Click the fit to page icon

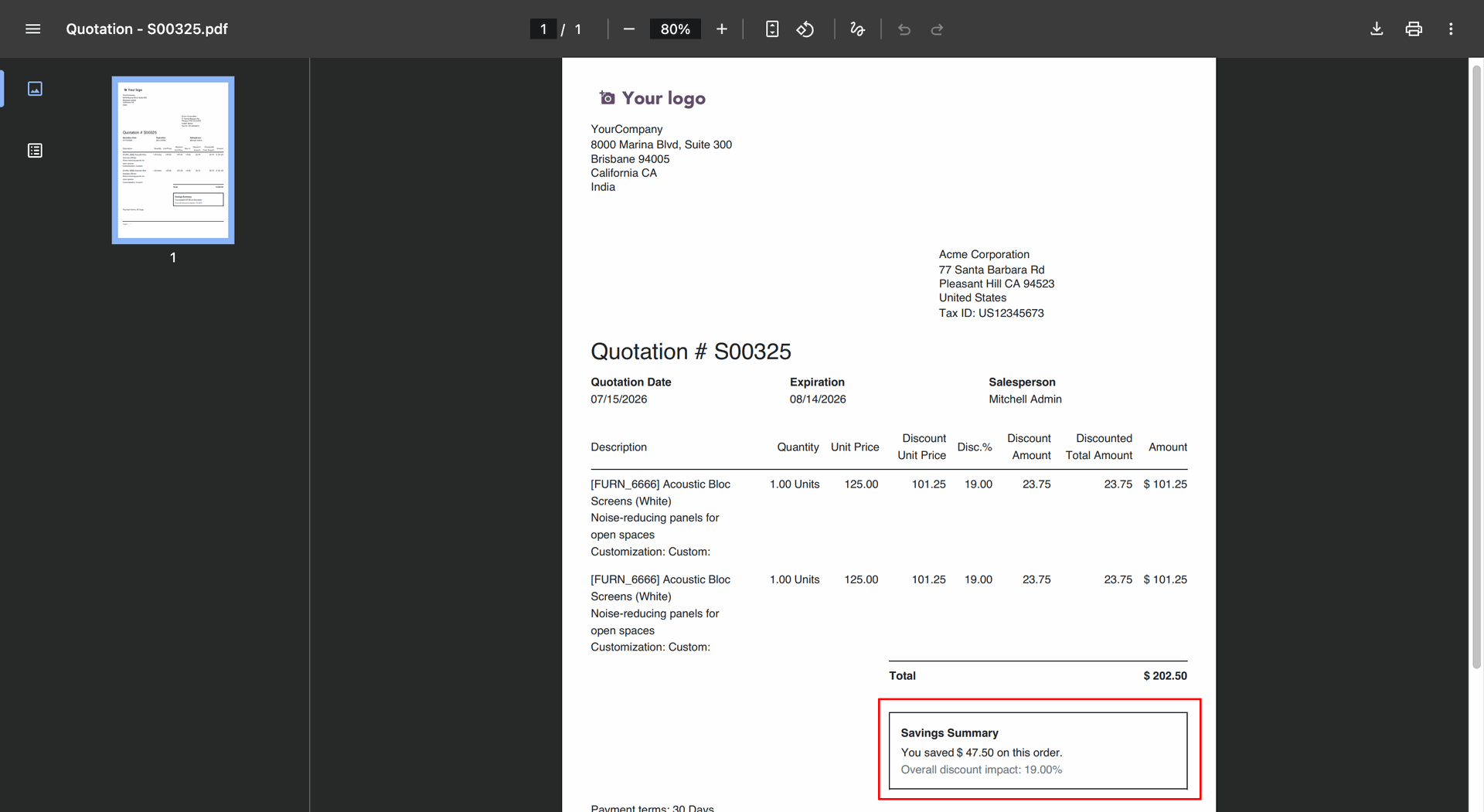[771, 29]
